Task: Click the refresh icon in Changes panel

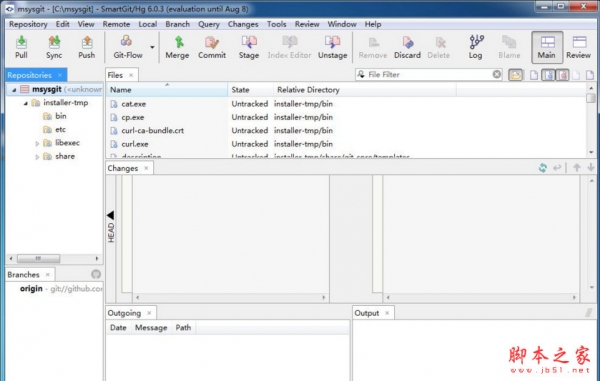Action: pyautogui.click(x=543, y=168)
